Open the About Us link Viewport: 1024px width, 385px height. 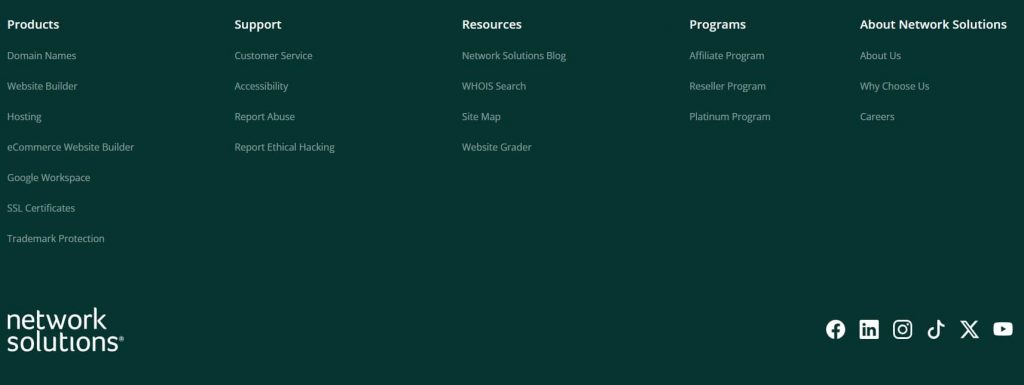pyautogui.click(x=880, y=55)
